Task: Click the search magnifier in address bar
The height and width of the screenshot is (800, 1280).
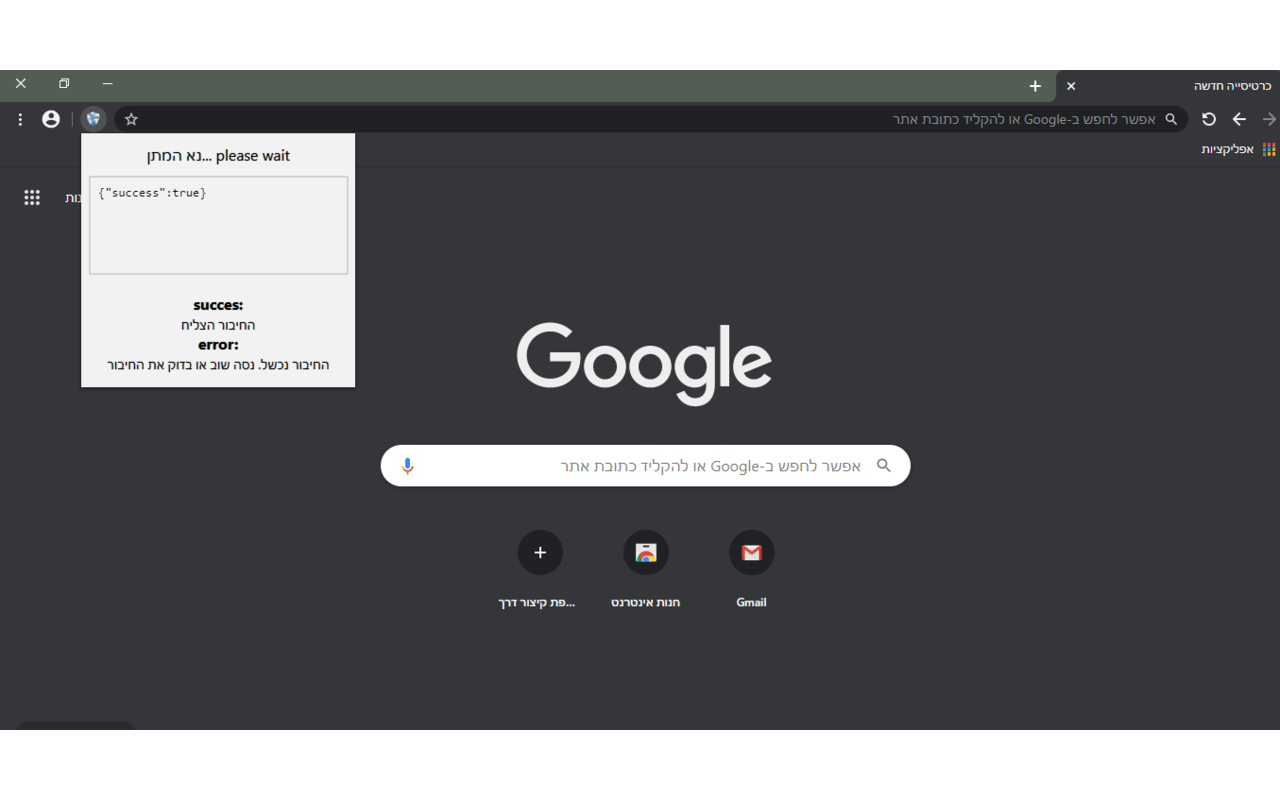Action: (1171, 119)
